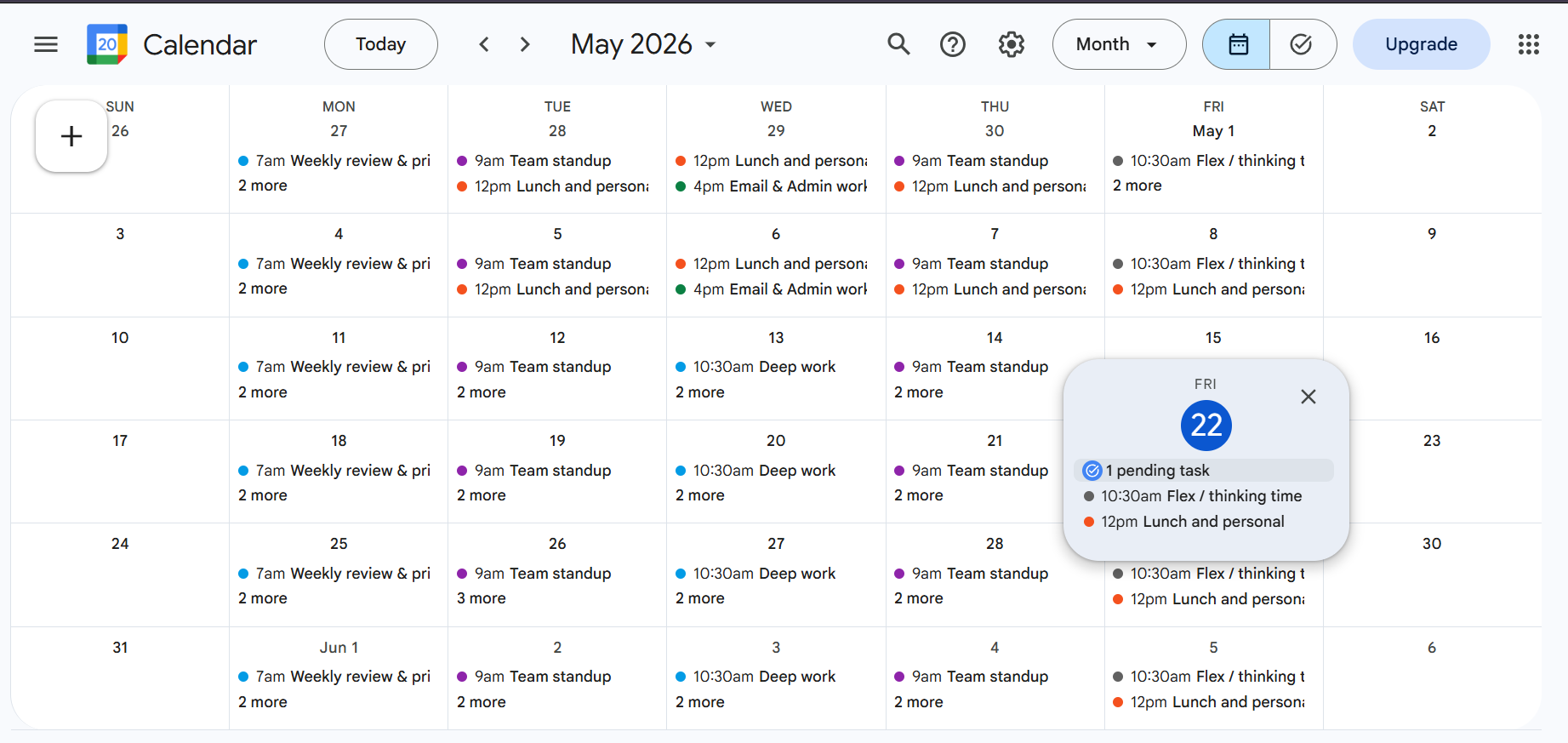Switch to Calendar view toggle
The image size is (1568, 743).
tap(1236, 44)
